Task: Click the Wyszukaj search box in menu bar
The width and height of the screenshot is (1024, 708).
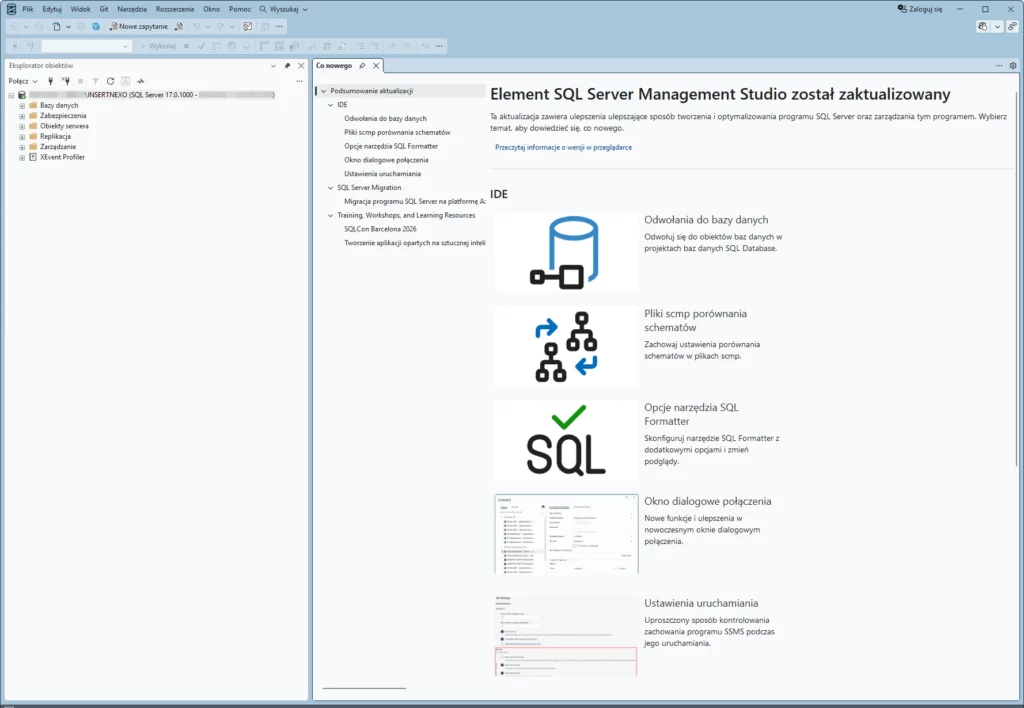Action: coord(283,9)
